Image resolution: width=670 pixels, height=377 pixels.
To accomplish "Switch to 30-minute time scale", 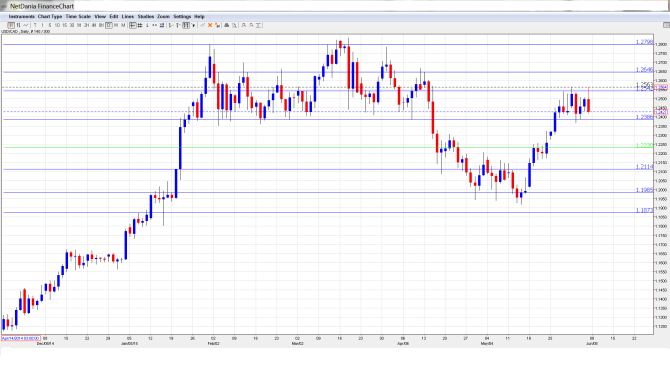I will click(x=72, y=26).
